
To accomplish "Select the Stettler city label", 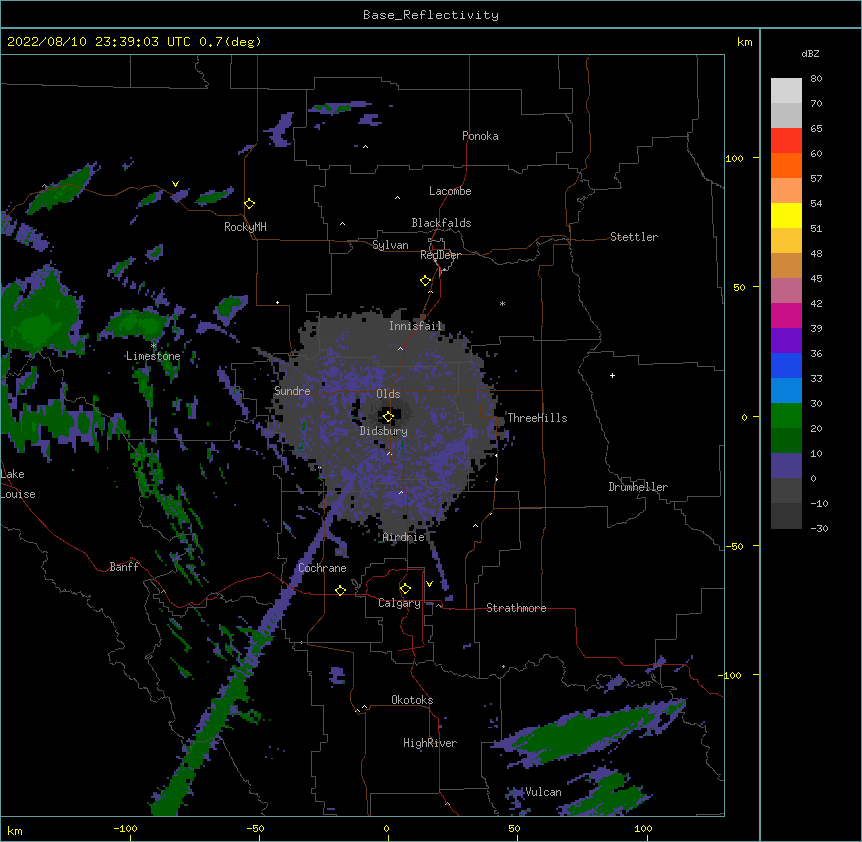I will (x=634, y=237).
